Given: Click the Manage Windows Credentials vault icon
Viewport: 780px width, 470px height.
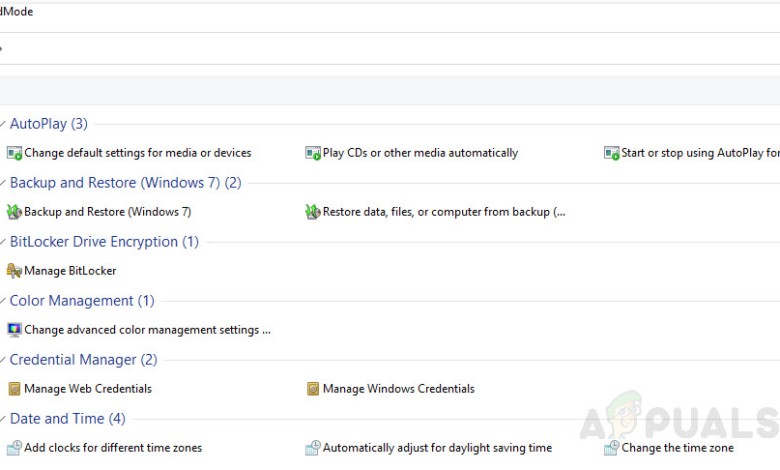Looking at the screenshot, I should [x=313, y=389].
